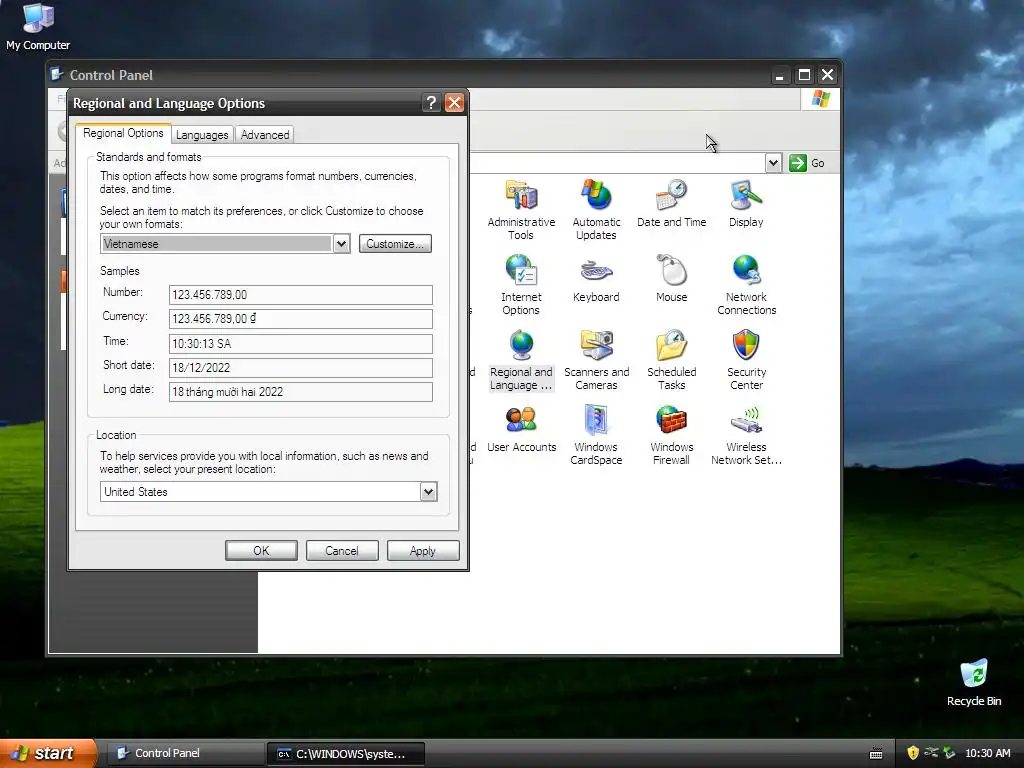The width and height of the screenshot is (1024, 768).
Task: Expand the United States location dropdown
Action: coord(428,492)
